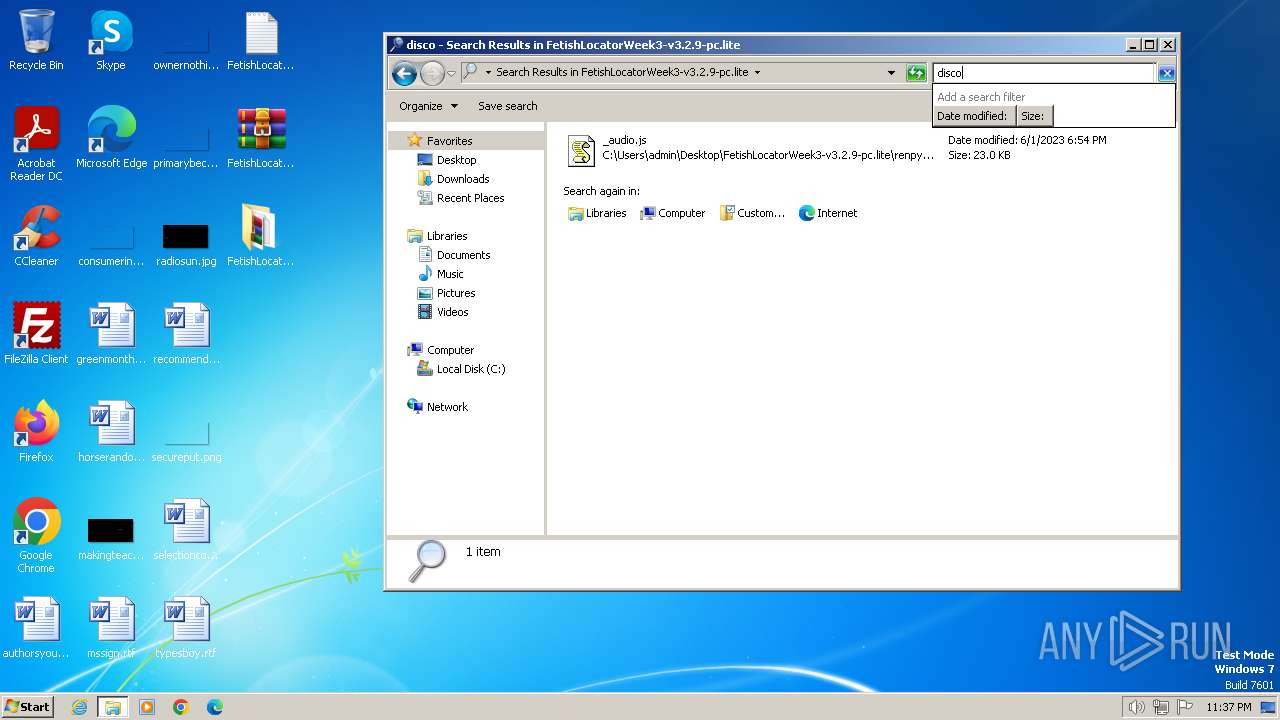
Task: Select the FetishLocat WinRAR archive on desktop
Action: (x=261, y=139)
